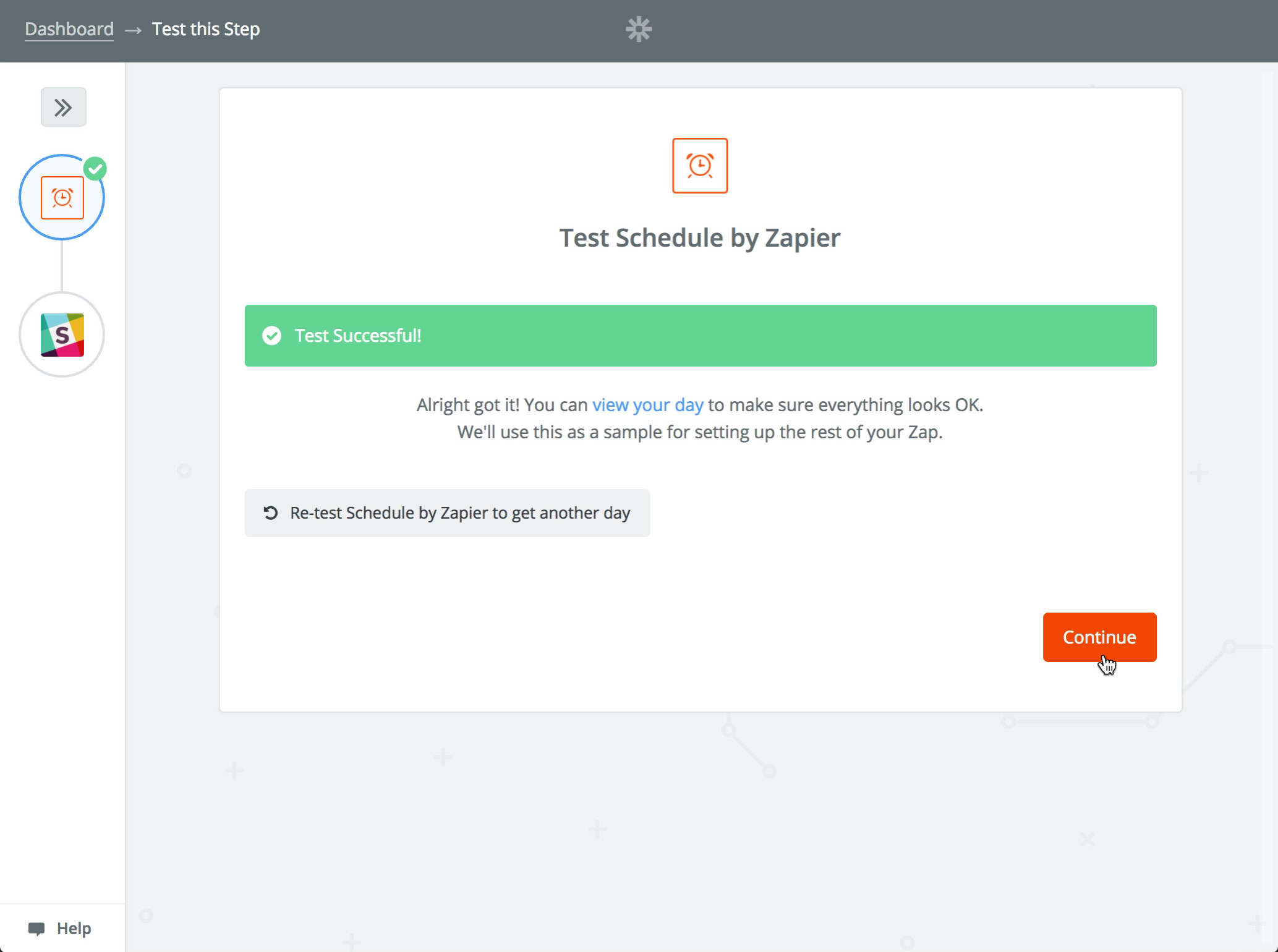1278x952 pixels.
Task: Click Re-test Schedule by Zapier button
Action: tap(447, 512)
